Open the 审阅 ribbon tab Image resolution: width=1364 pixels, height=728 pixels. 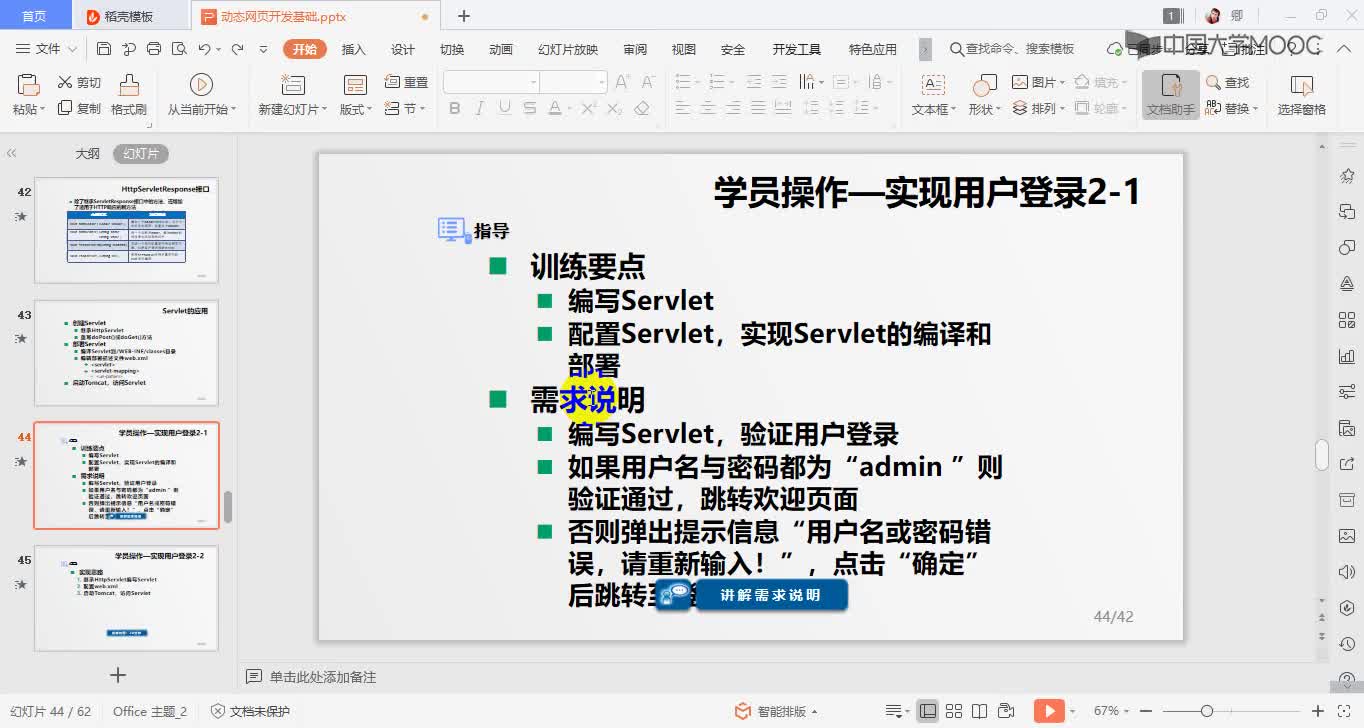pos(635,49)
